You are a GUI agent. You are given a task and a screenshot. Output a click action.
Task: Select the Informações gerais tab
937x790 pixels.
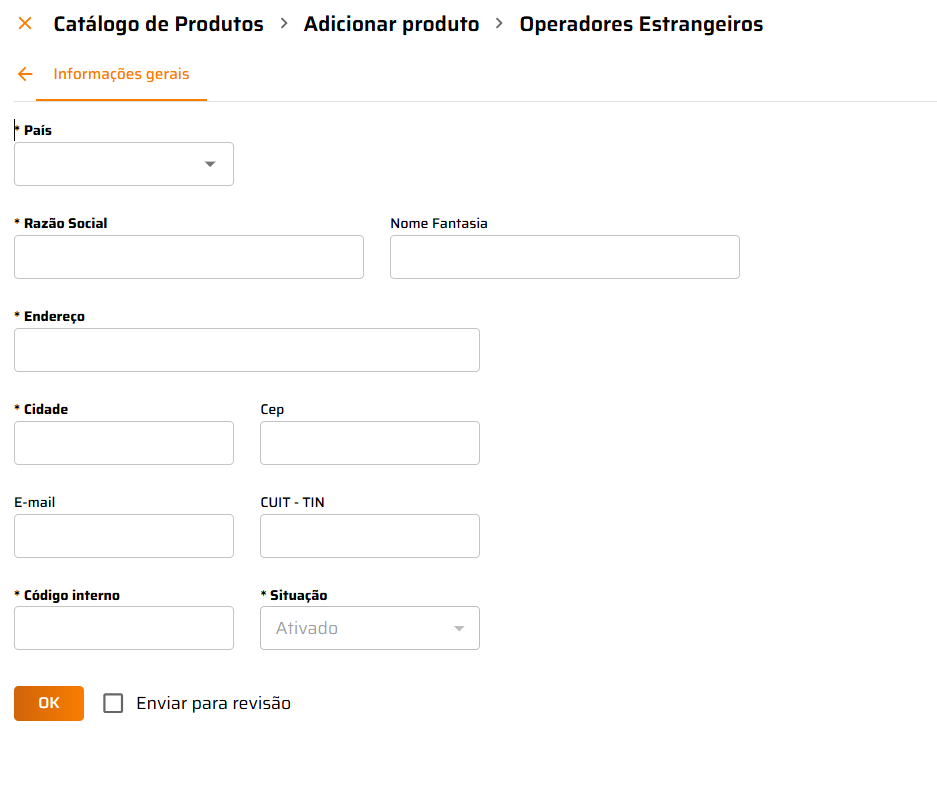point(121,74)
